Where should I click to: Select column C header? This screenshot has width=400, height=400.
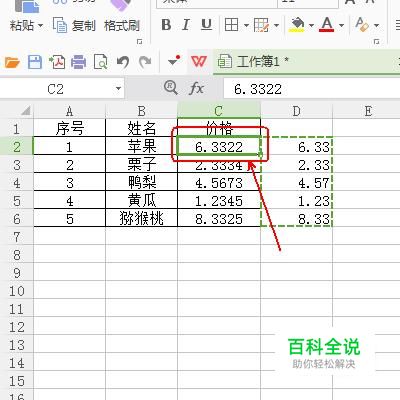[219, 111]
